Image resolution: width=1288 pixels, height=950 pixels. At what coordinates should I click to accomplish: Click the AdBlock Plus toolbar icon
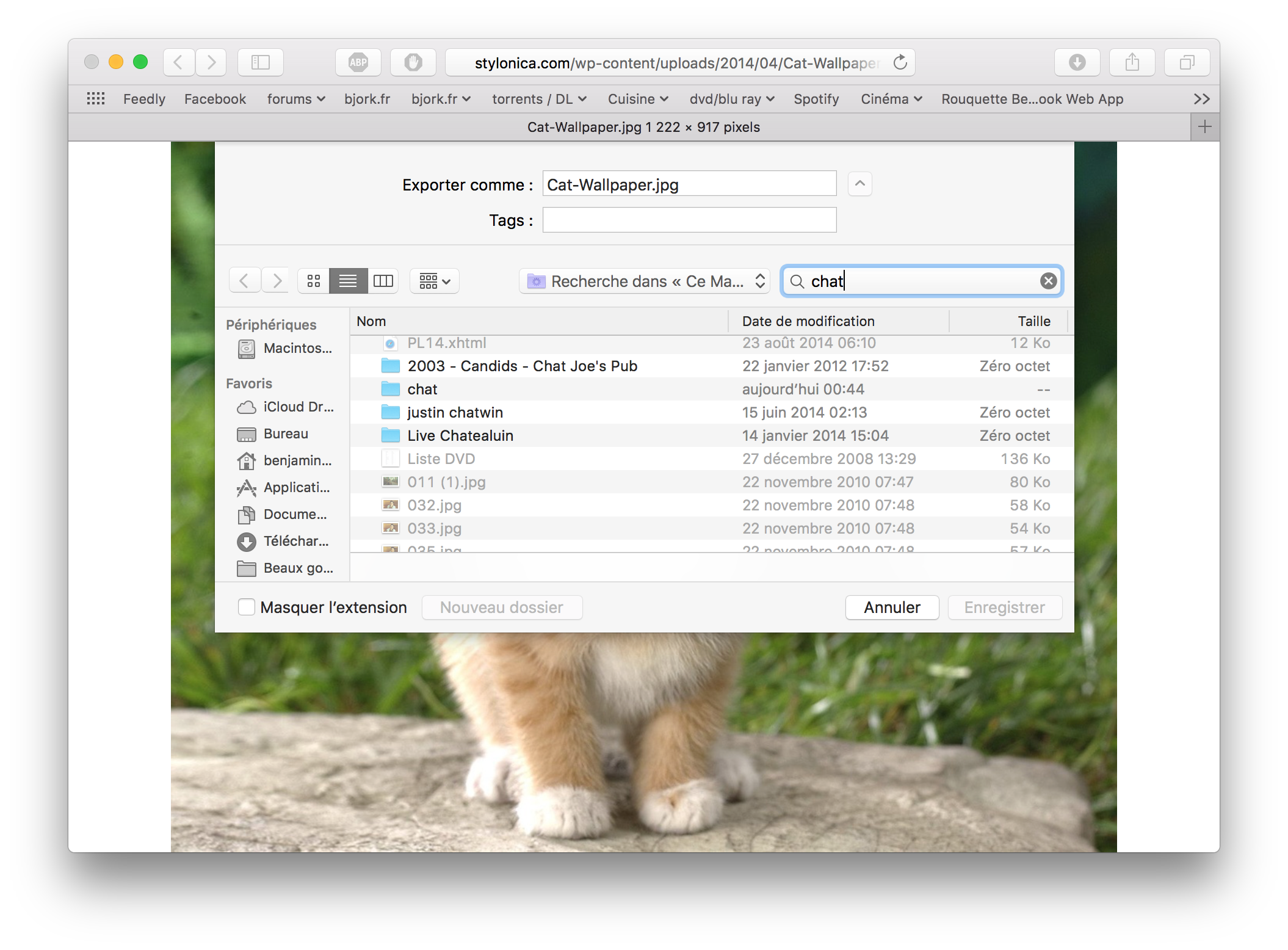pyautogui.click(x=358, y=62)
